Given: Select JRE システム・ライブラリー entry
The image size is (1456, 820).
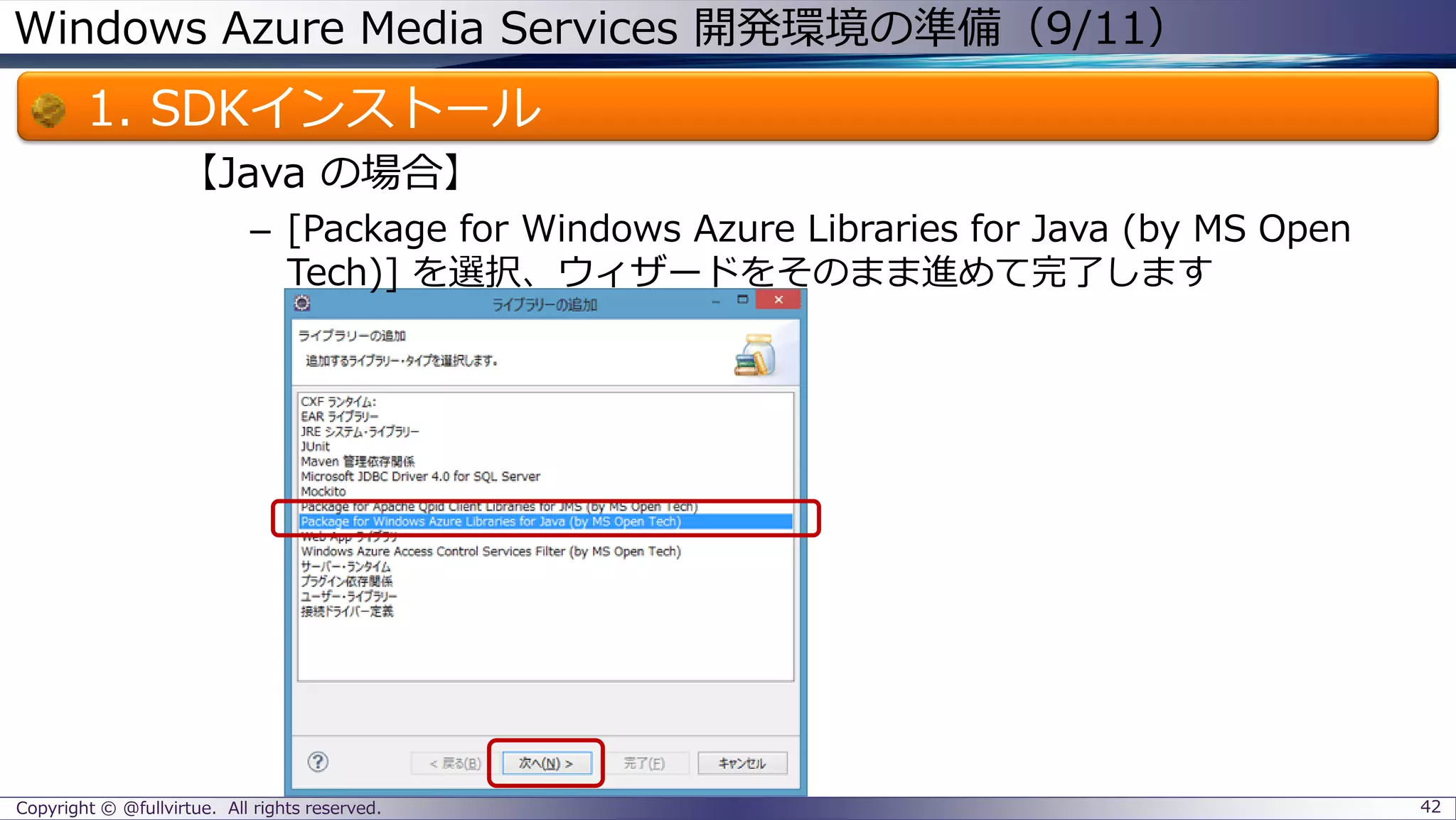Looking at the screenshot, I should tap(546, 432).
